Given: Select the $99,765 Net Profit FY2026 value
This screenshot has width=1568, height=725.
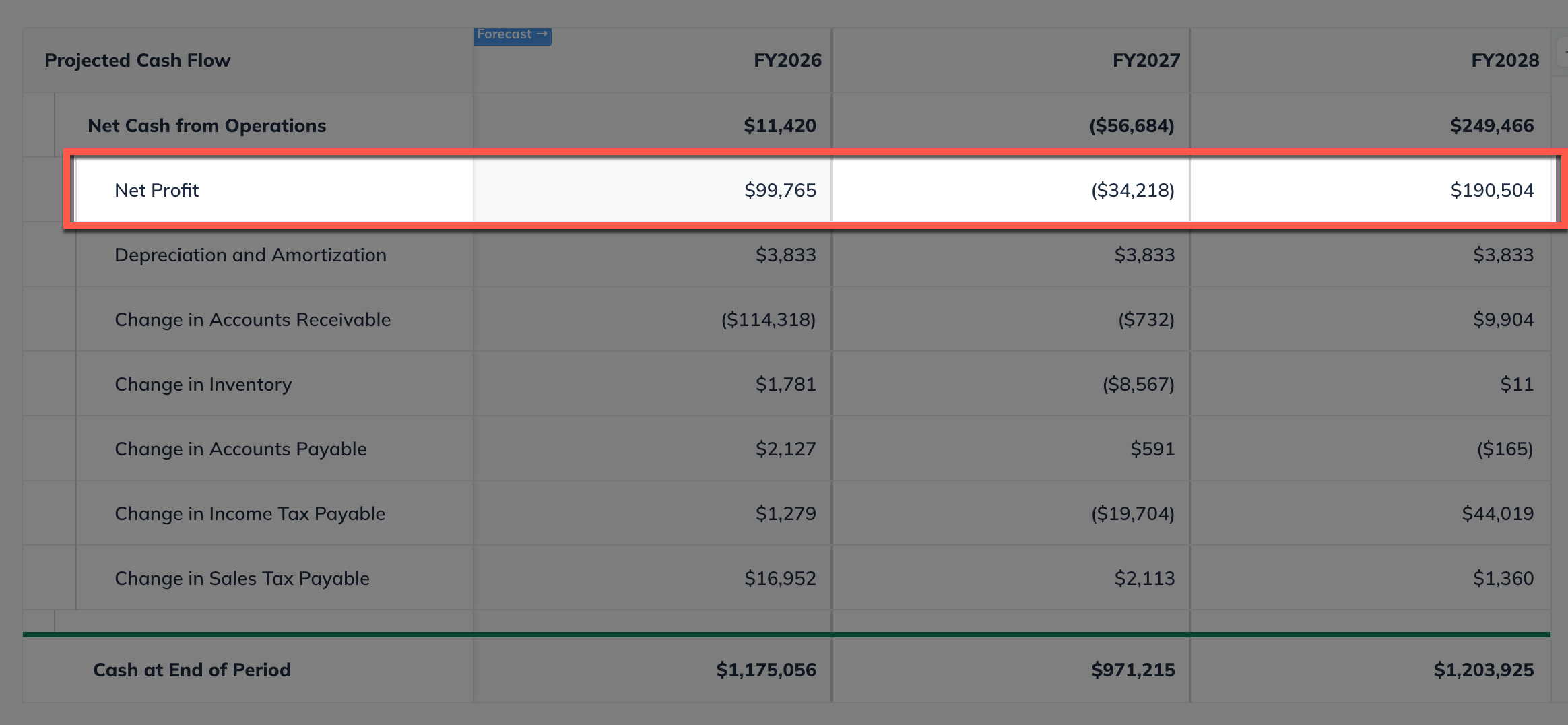Looking at the screenshot, I should tap(779, 190).
